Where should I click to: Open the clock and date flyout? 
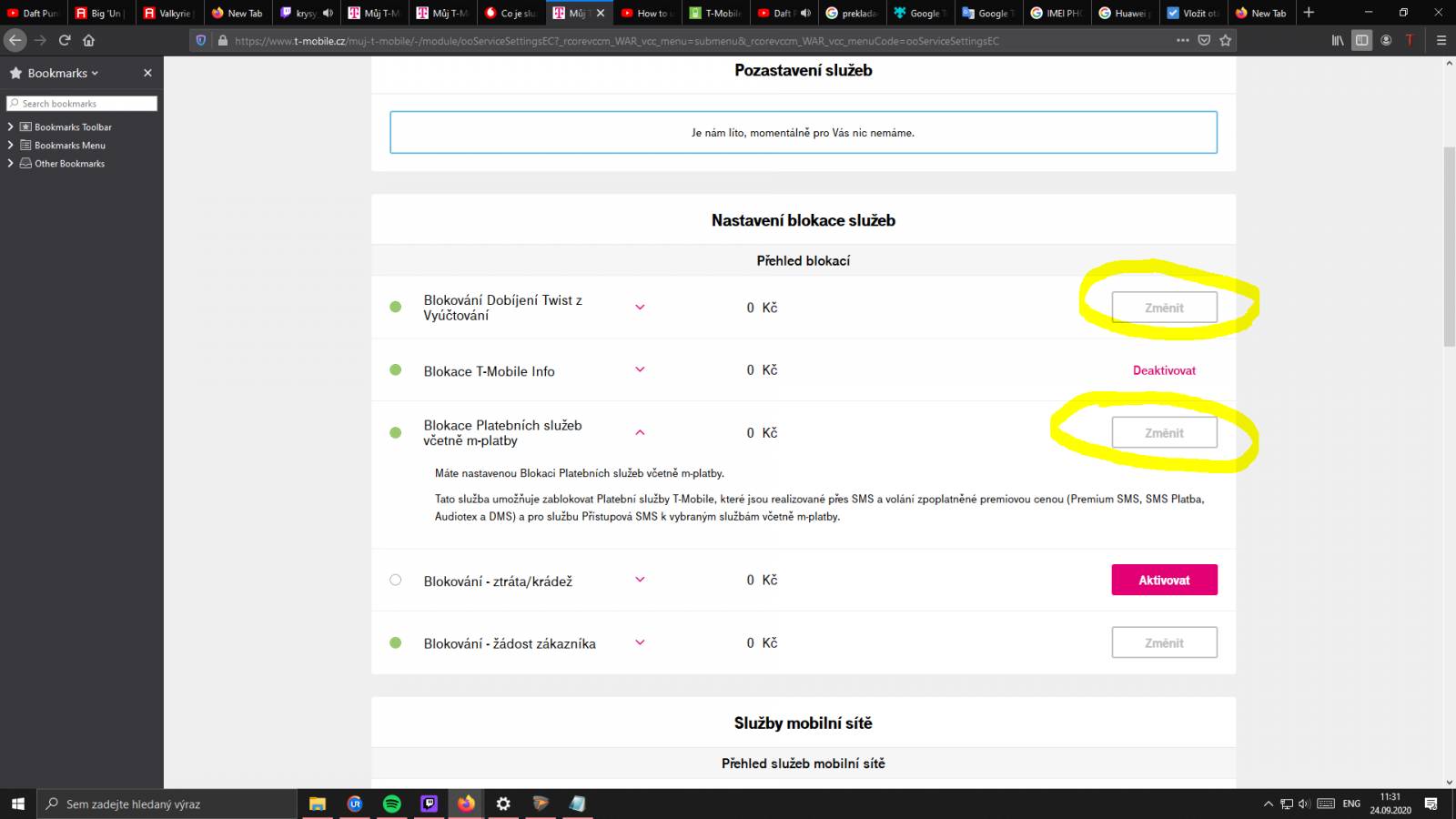[1390, 804]
